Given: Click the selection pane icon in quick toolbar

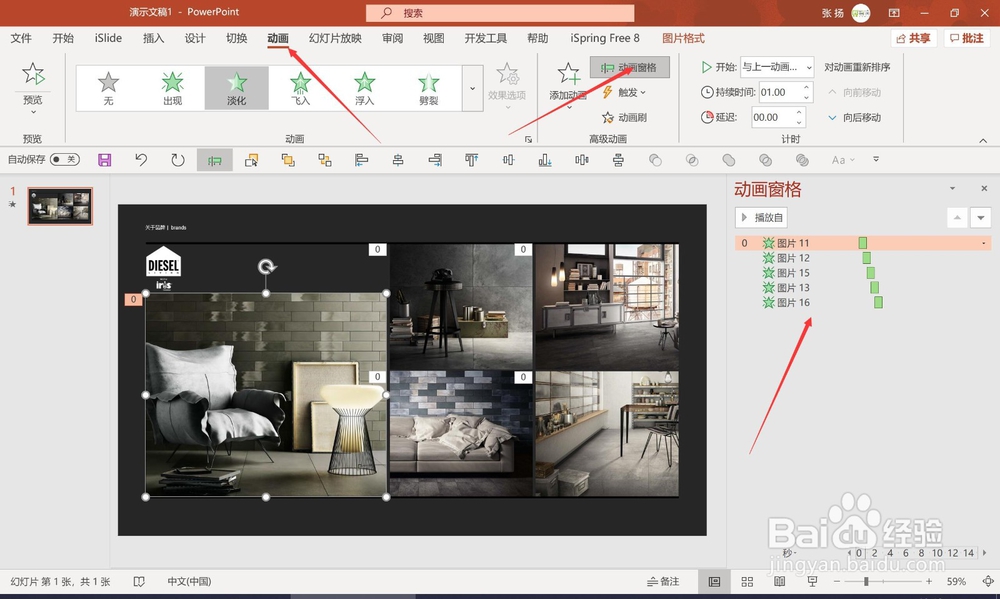Looking at the screenshot, I should pyautogui.click(x=251, y=160).
